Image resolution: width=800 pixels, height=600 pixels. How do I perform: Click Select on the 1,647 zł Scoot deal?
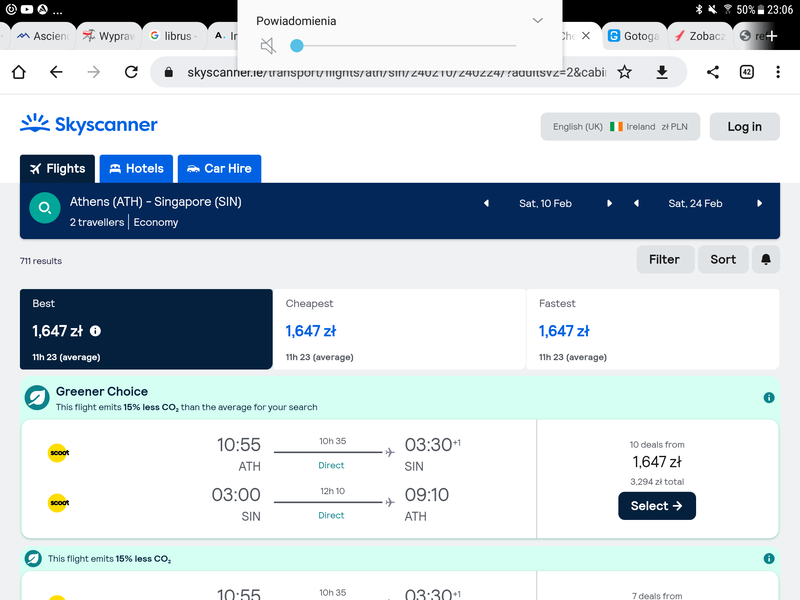coord(657,506)
